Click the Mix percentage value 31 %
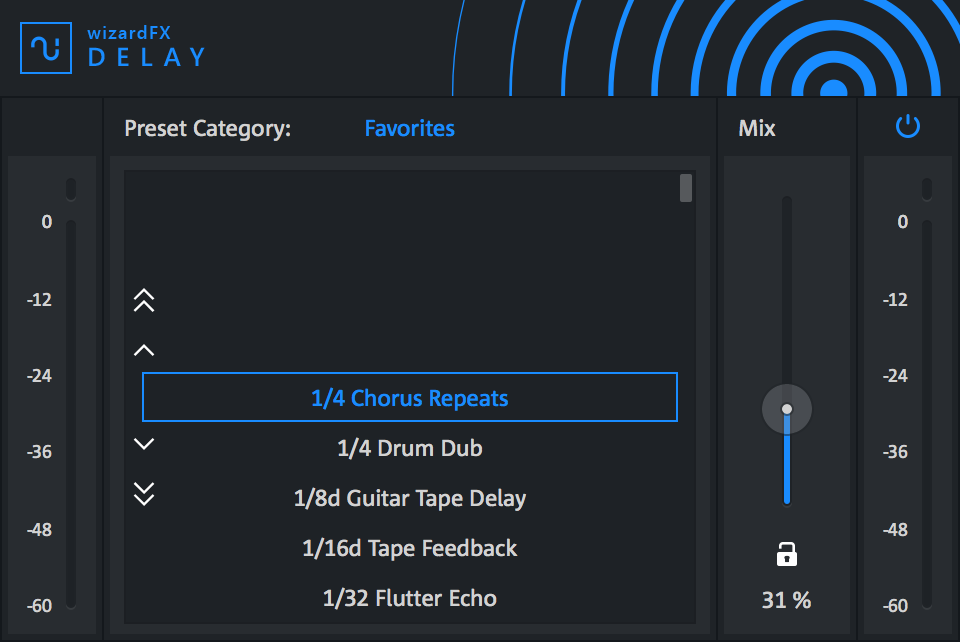This screenshot has height=642, width=960. click(x=786, y=600)
